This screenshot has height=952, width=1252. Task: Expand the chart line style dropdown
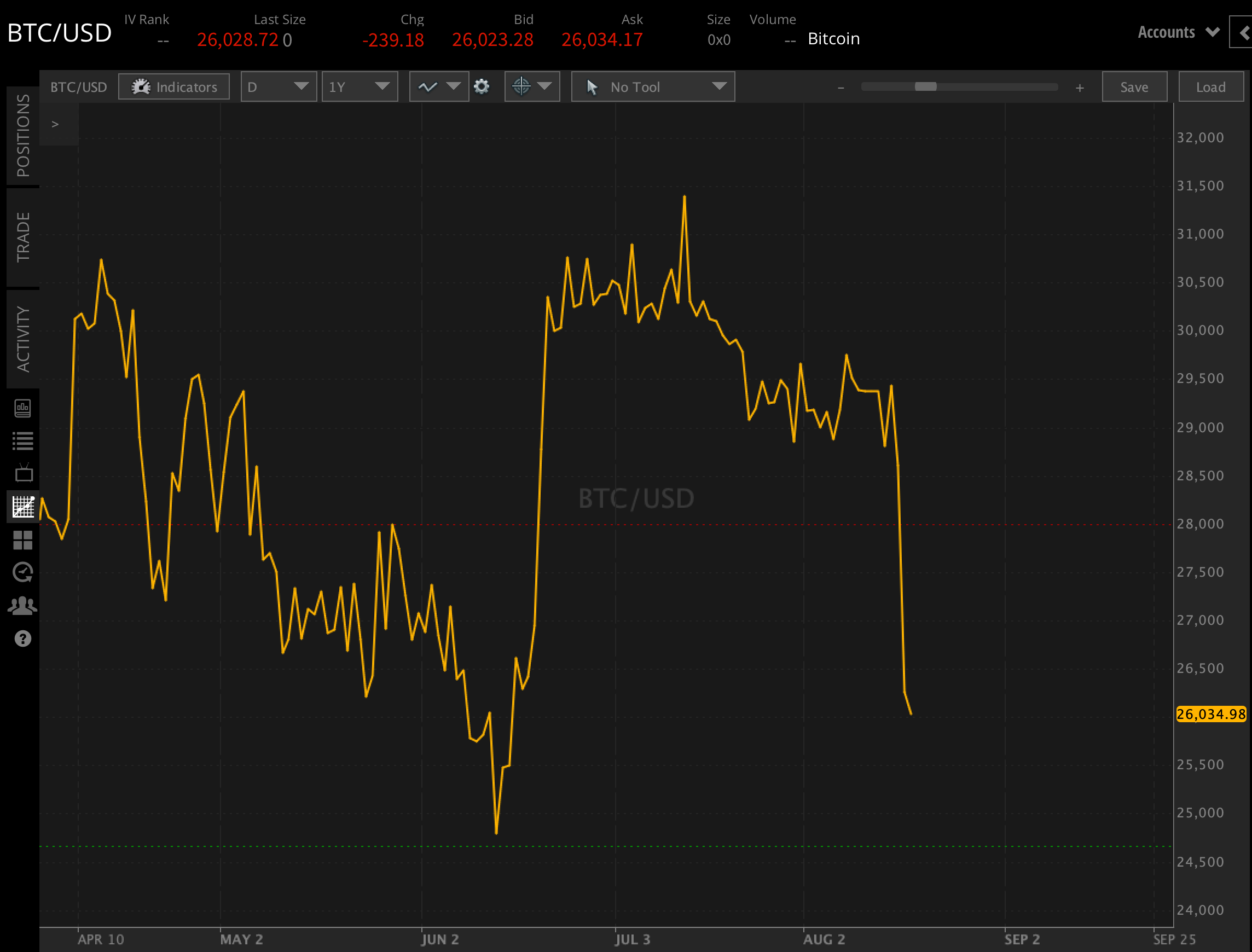click(439, 86)
